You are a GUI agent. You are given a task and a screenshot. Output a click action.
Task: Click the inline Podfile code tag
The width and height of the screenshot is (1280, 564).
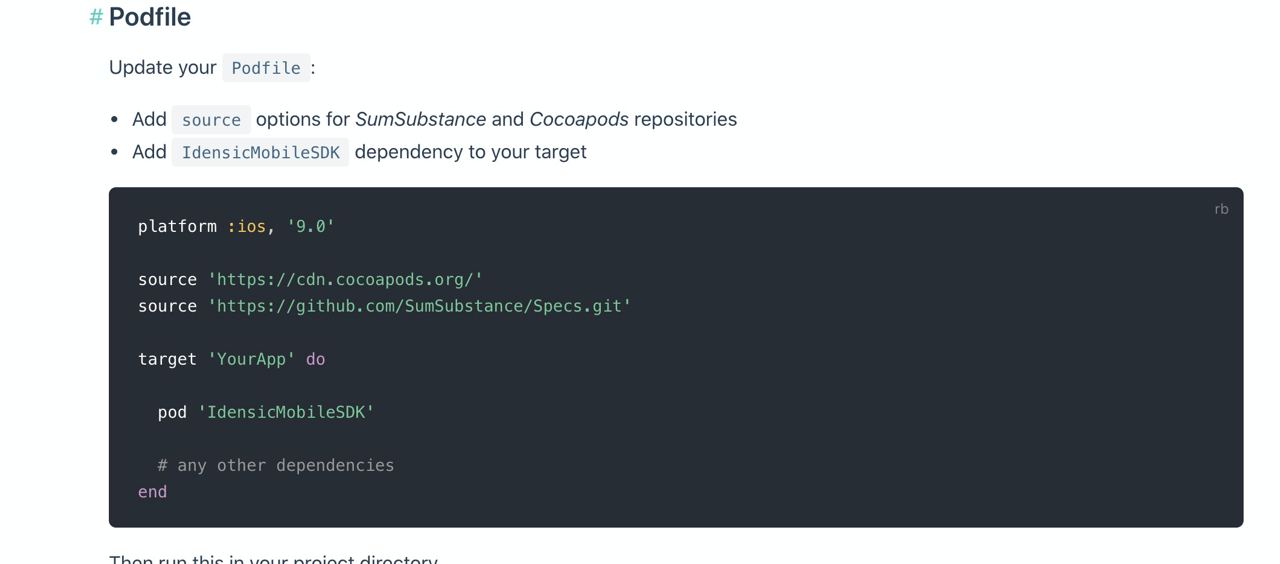266,68
